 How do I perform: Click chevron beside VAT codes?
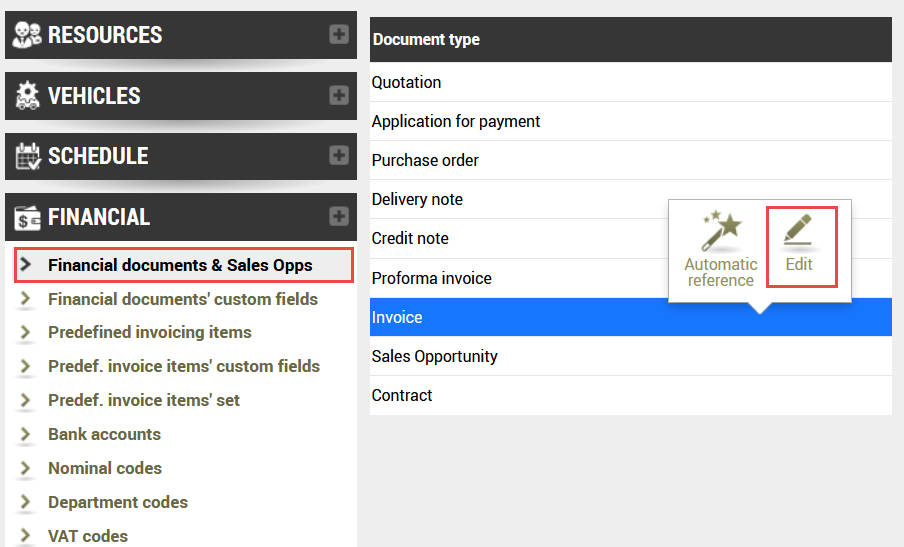click(25, 535)
